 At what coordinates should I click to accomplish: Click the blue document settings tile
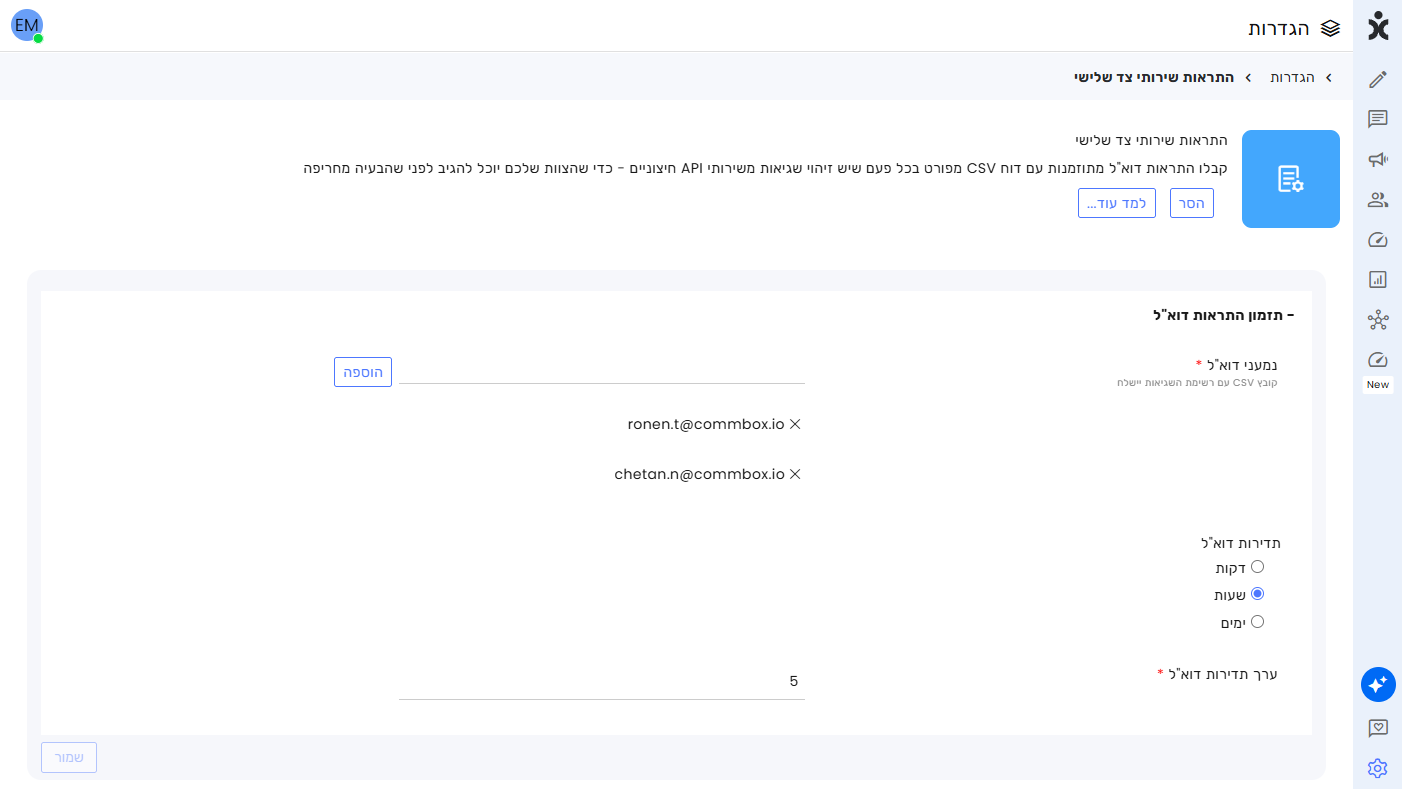[1291, 179]
